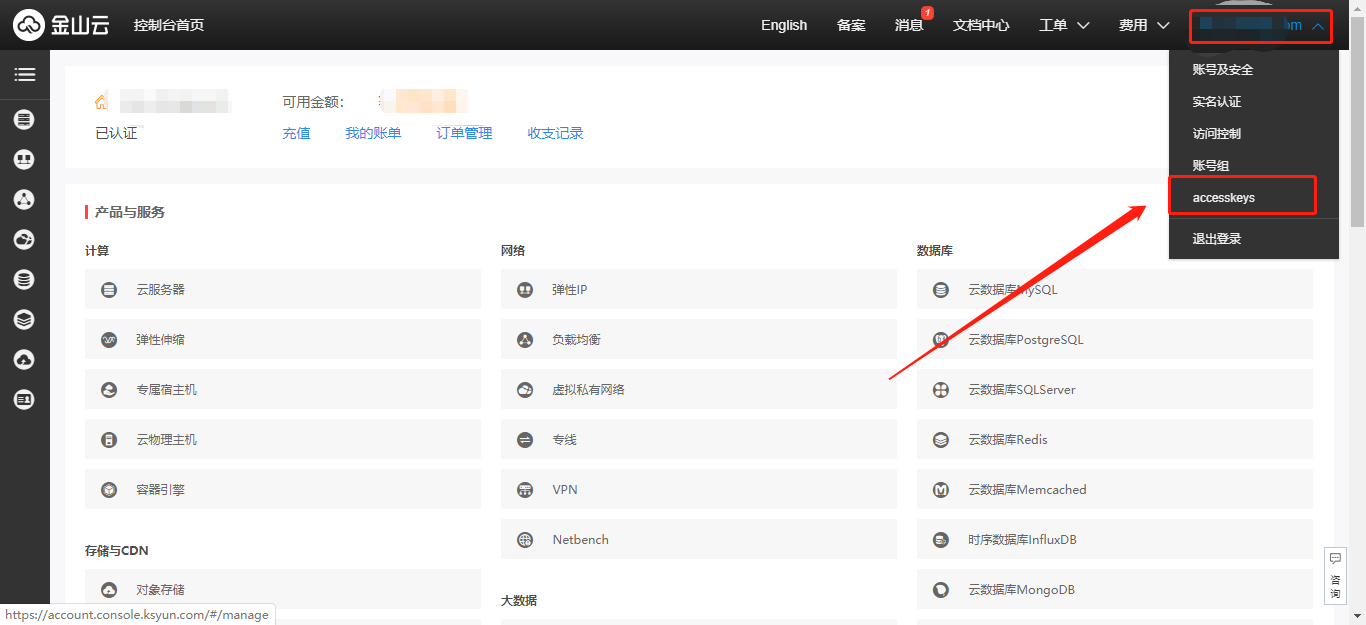Expand the 工单 dropdown in top bar
Image resolution: width=1366 pixels, height=625 pixels.
tap(1064, 25)
